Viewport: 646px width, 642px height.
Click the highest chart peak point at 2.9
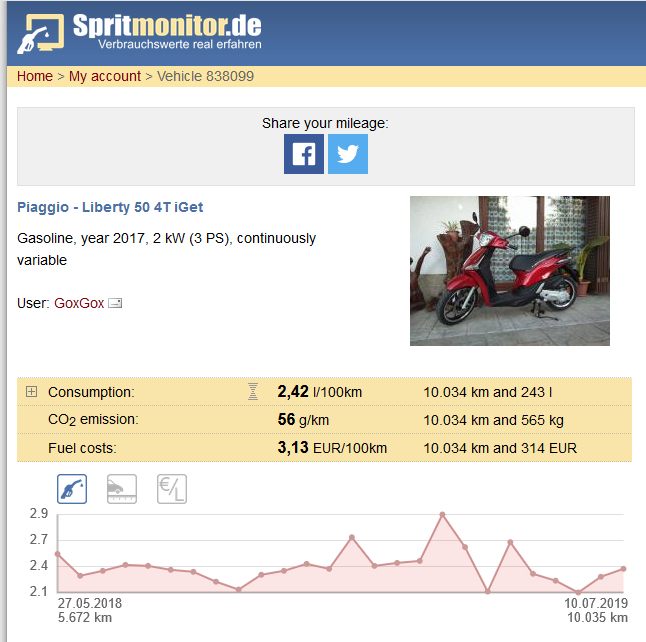click(442, 515)
